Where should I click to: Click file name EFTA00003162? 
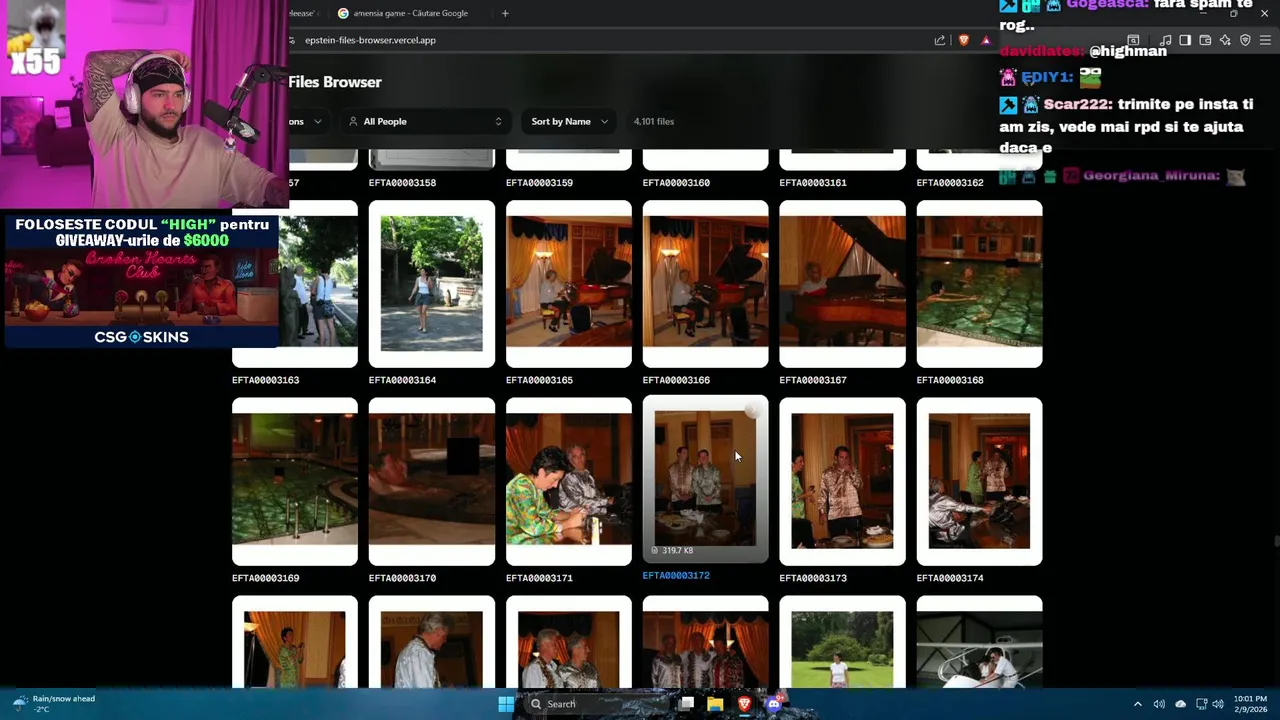(x=950, y=183)
